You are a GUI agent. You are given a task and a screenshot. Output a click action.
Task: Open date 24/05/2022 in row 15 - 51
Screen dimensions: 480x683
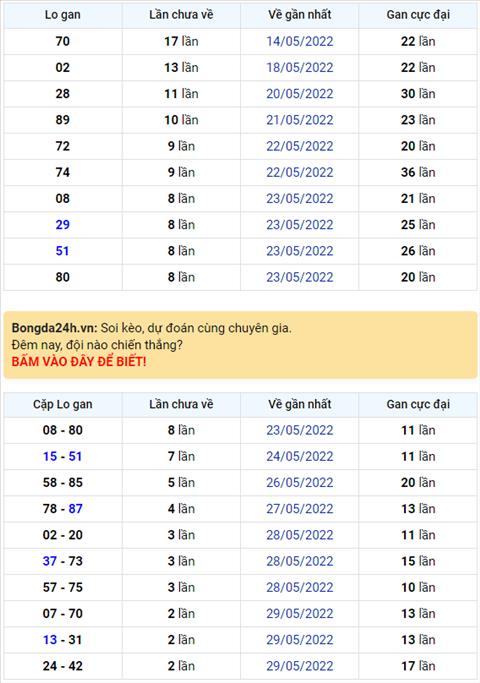[x=300, y=456]
